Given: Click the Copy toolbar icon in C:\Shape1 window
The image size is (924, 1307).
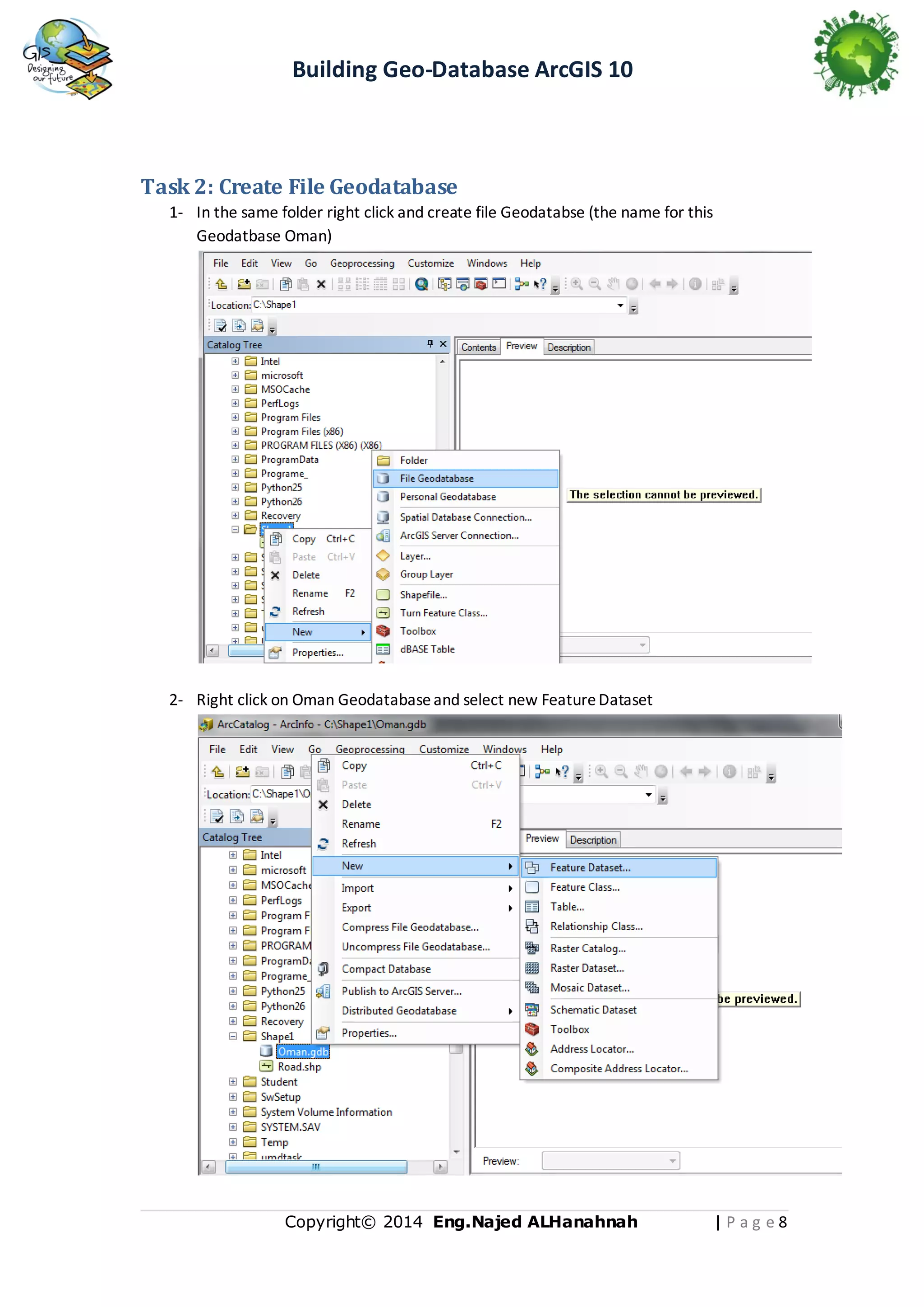Looking at the screenshot, I should click(x=286, y=284).
